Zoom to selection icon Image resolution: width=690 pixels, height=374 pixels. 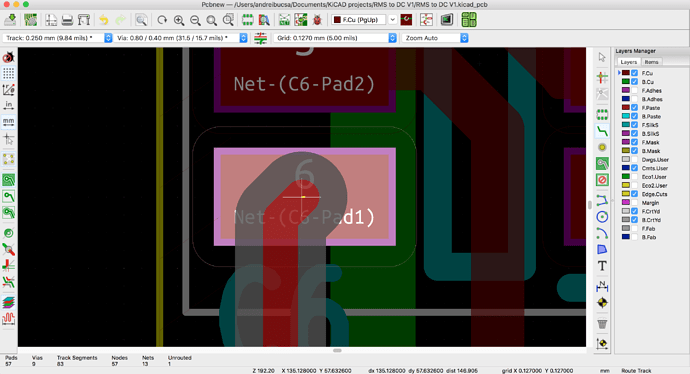pos(228,20)
